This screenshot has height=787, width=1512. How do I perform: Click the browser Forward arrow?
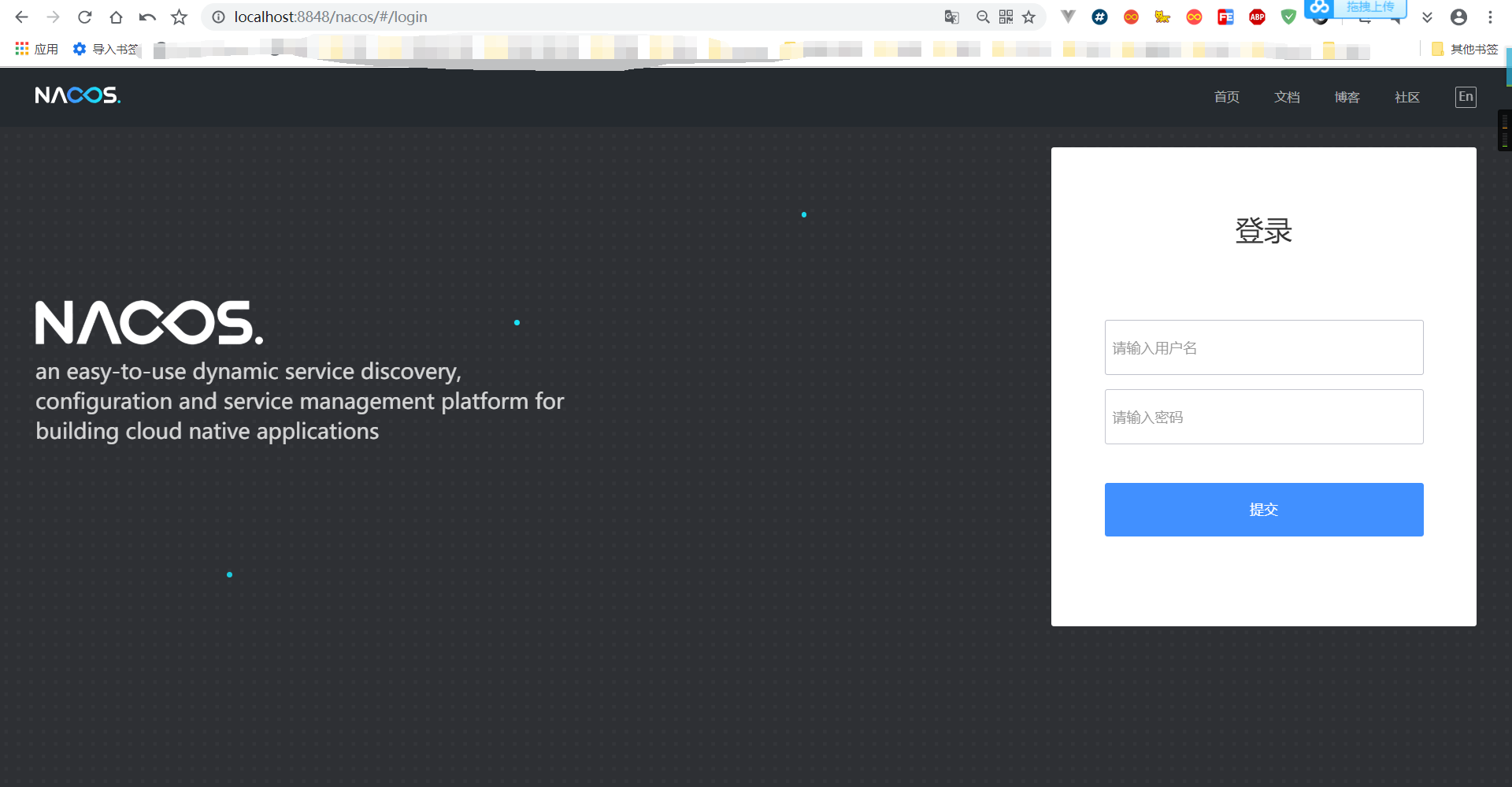pos(53,17)
